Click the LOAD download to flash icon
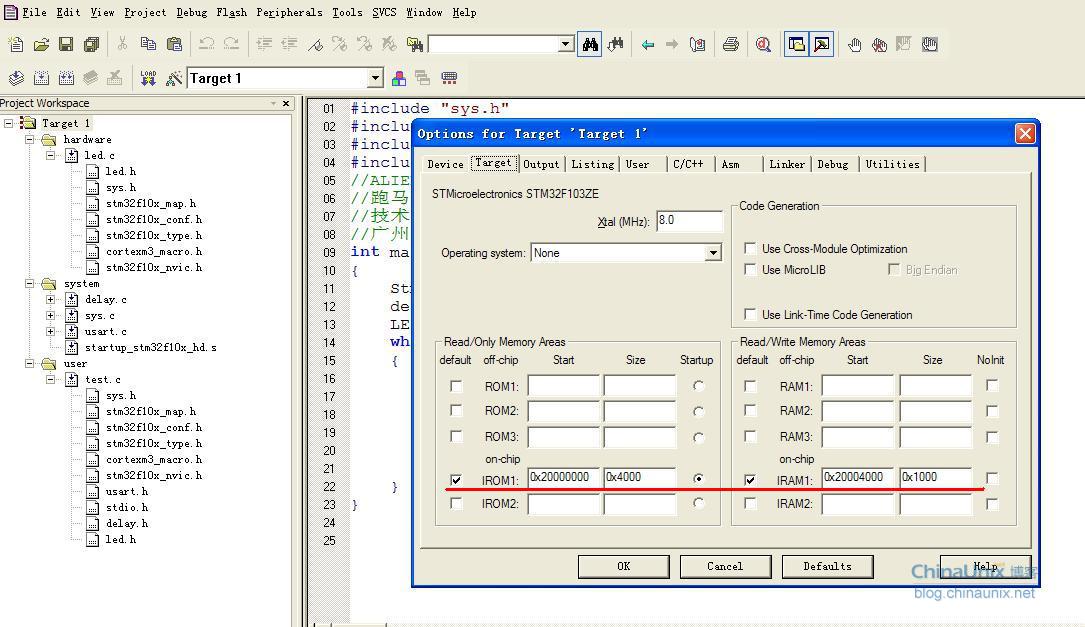Screen dimensions: 1085x627 pyautogui.click(x=148, y=78)
